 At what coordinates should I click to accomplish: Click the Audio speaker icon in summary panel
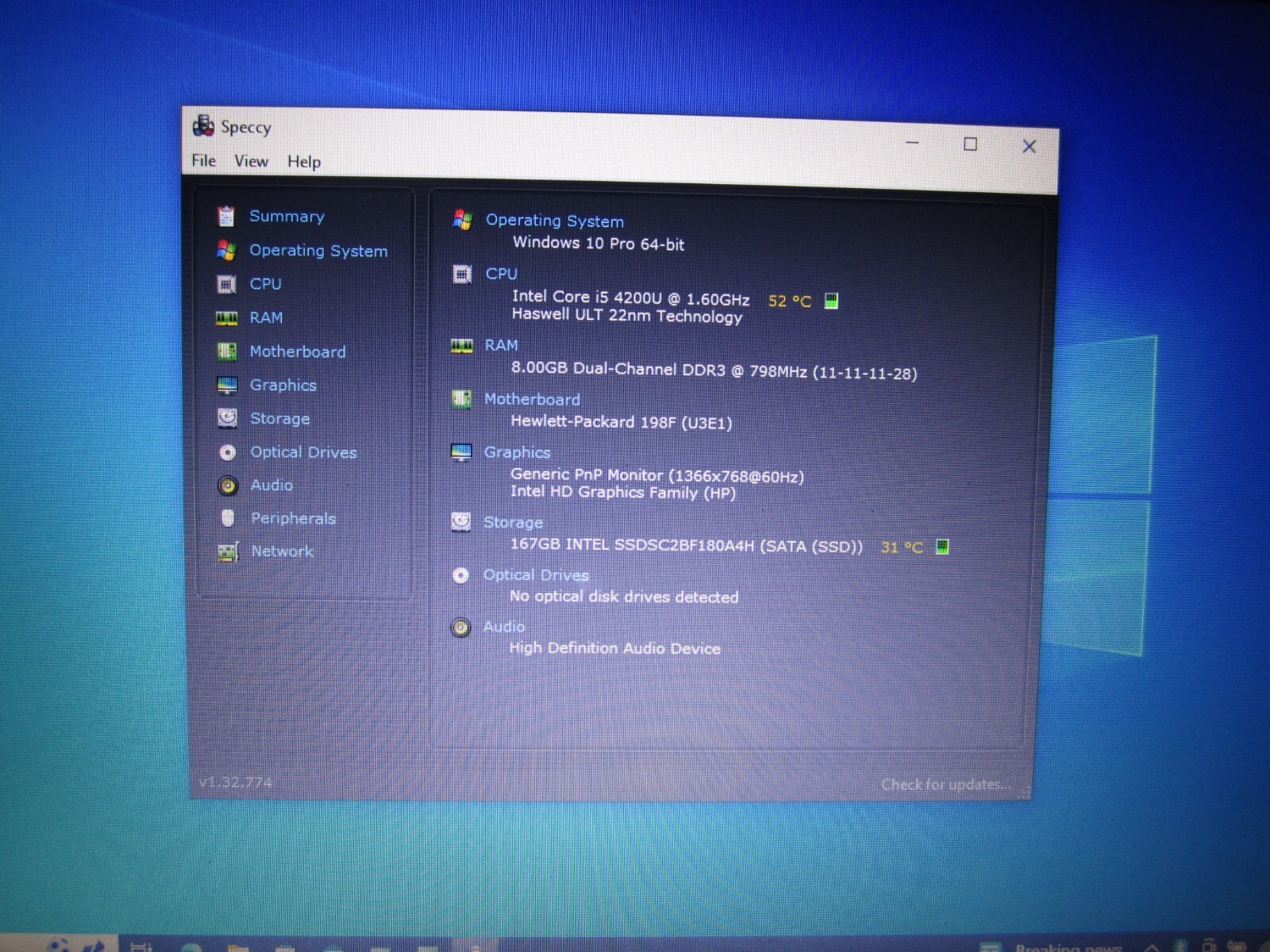click(460, 628)
